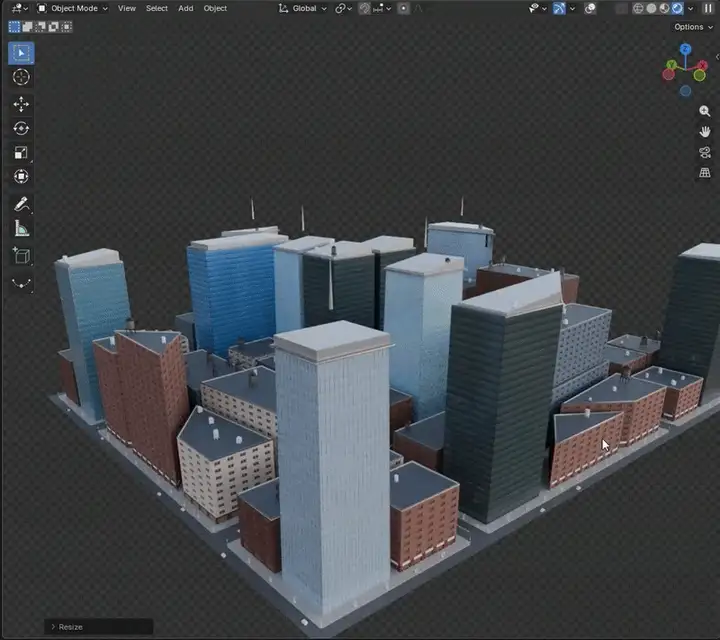Click the blue Z axis gizmo handle
The width and height of the screenshot is (720, 640).
coord(686,49)
